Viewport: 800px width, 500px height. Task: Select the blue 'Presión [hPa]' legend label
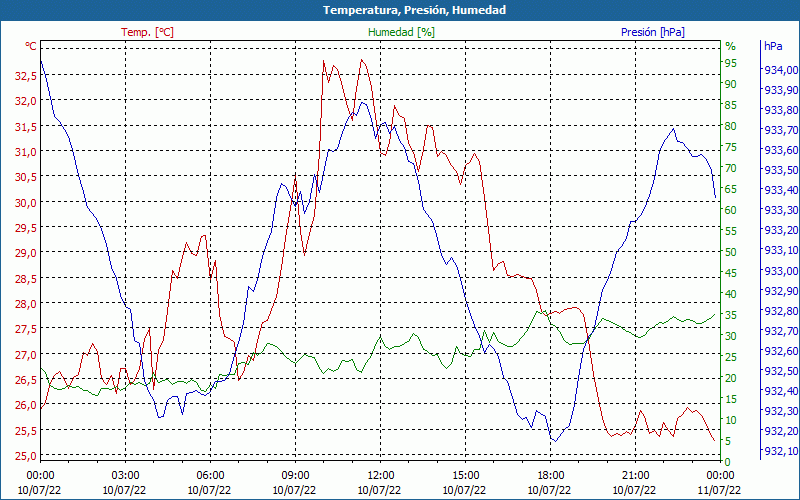click(x=653, y=32)
